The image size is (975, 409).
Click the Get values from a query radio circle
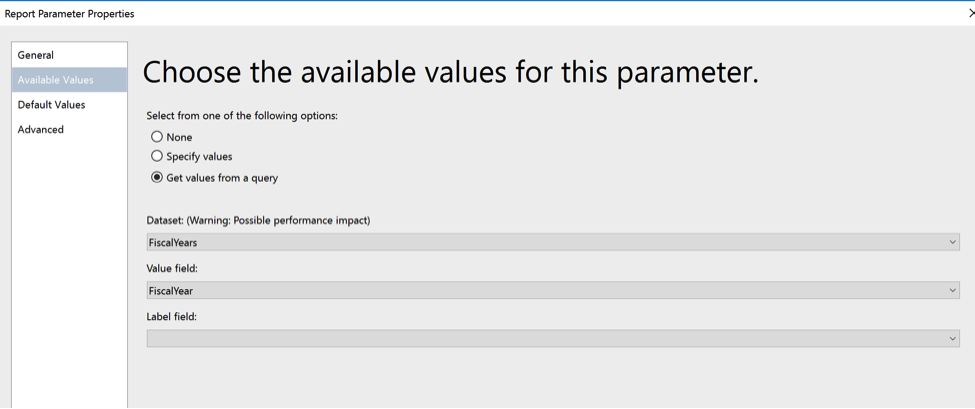(x=157, y=178)
